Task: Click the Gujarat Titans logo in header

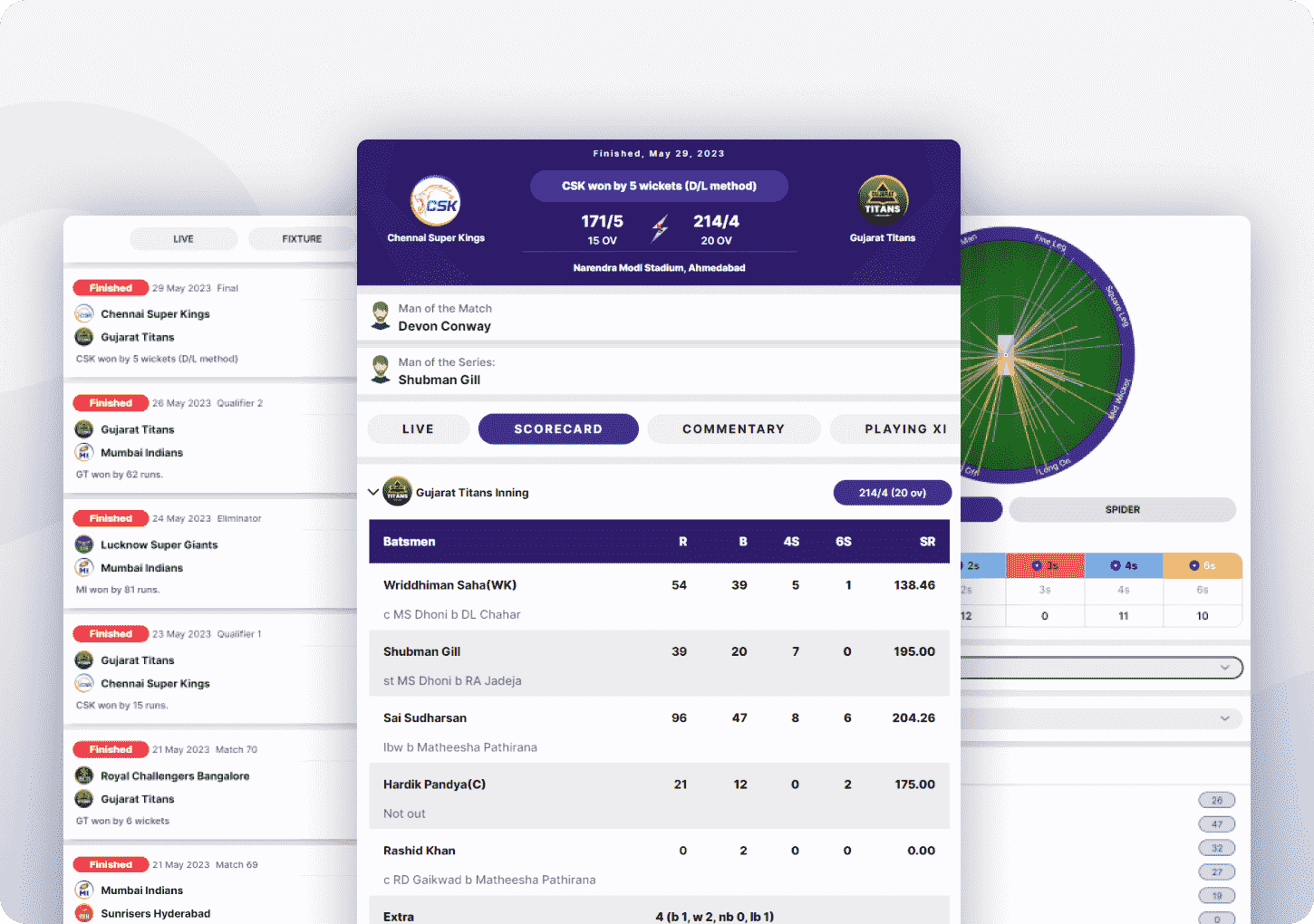Action: coord(883,200)
